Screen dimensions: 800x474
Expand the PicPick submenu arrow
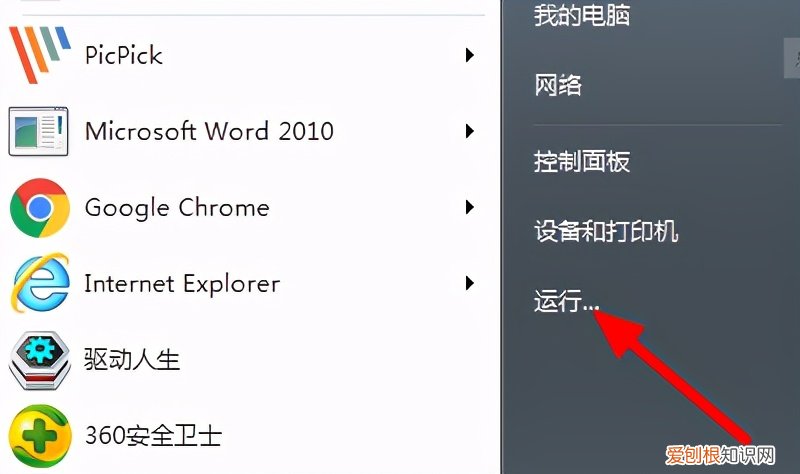click(470, 55)
